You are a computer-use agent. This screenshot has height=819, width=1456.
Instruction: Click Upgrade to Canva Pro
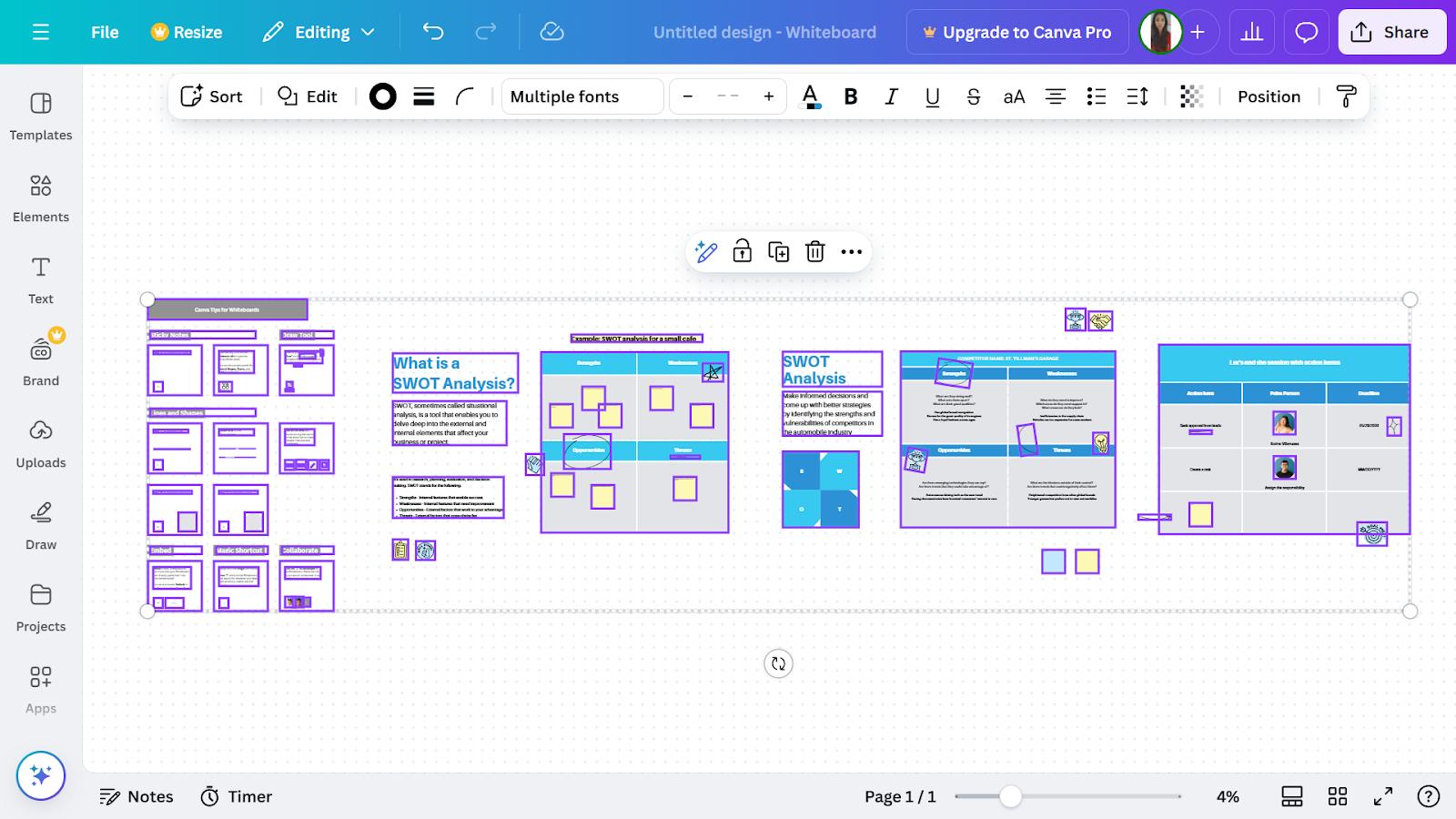[x=1017, y=33]
